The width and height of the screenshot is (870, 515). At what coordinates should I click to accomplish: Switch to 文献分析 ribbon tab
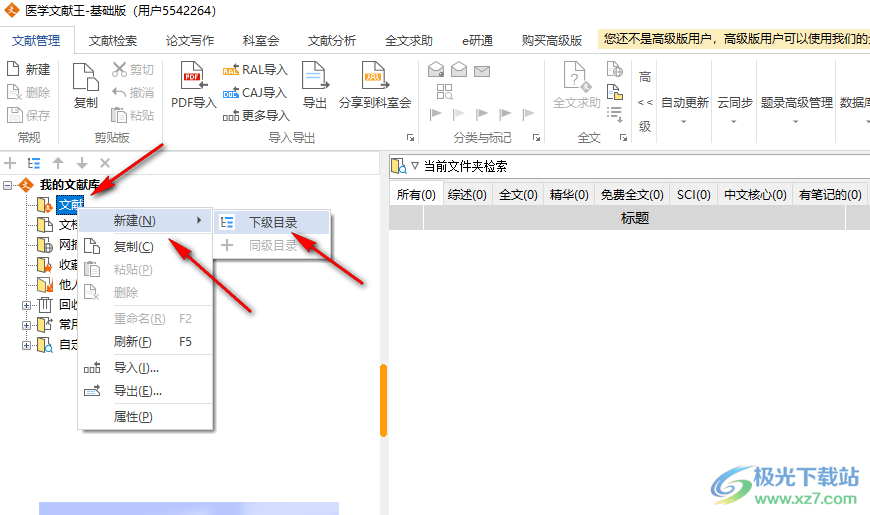332,41
